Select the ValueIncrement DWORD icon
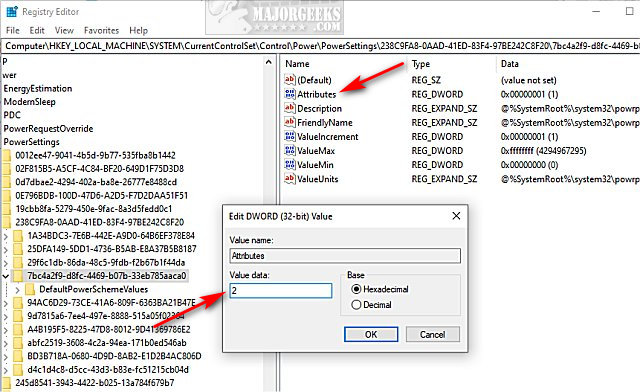Viewport: 640px width, 392px height. 289,136
